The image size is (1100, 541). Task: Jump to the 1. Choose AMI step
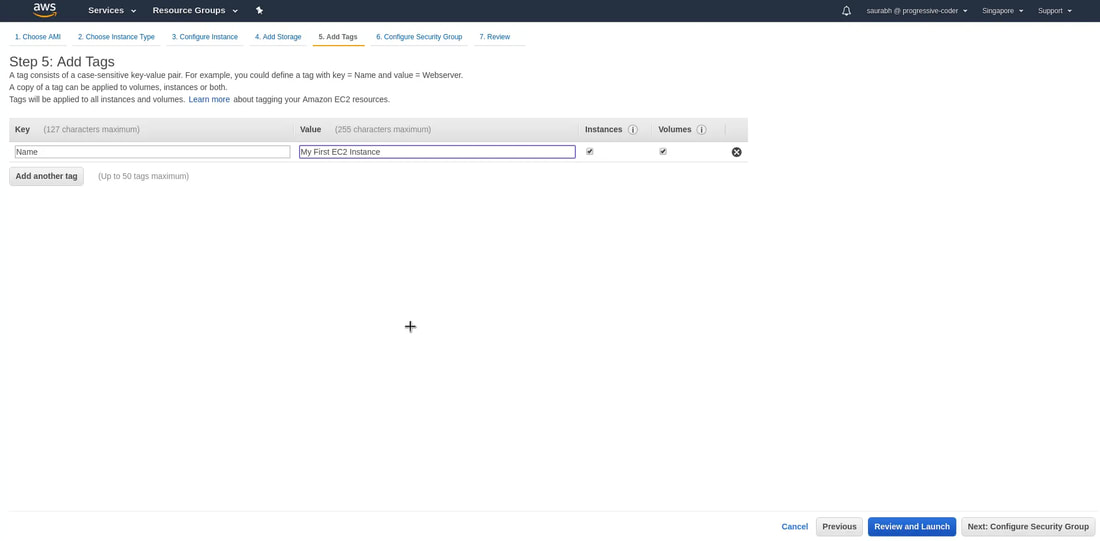point(38,37)
